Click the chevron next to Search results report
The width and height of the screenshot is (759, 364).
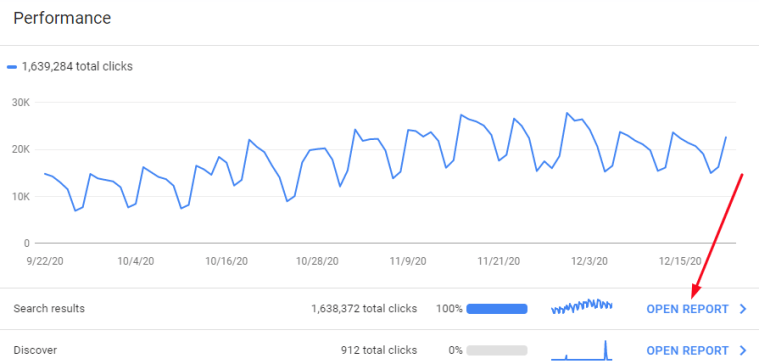click(x=744, y=309)
